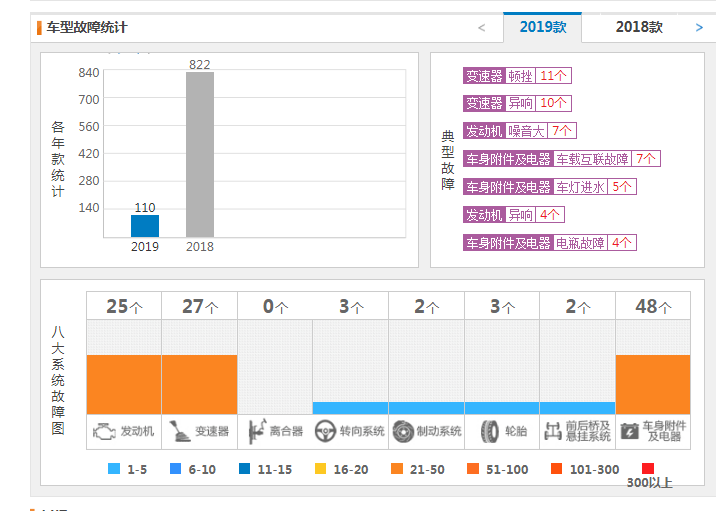Click the steering system (转向系统) wheel icon

click(x=325, y=432)
